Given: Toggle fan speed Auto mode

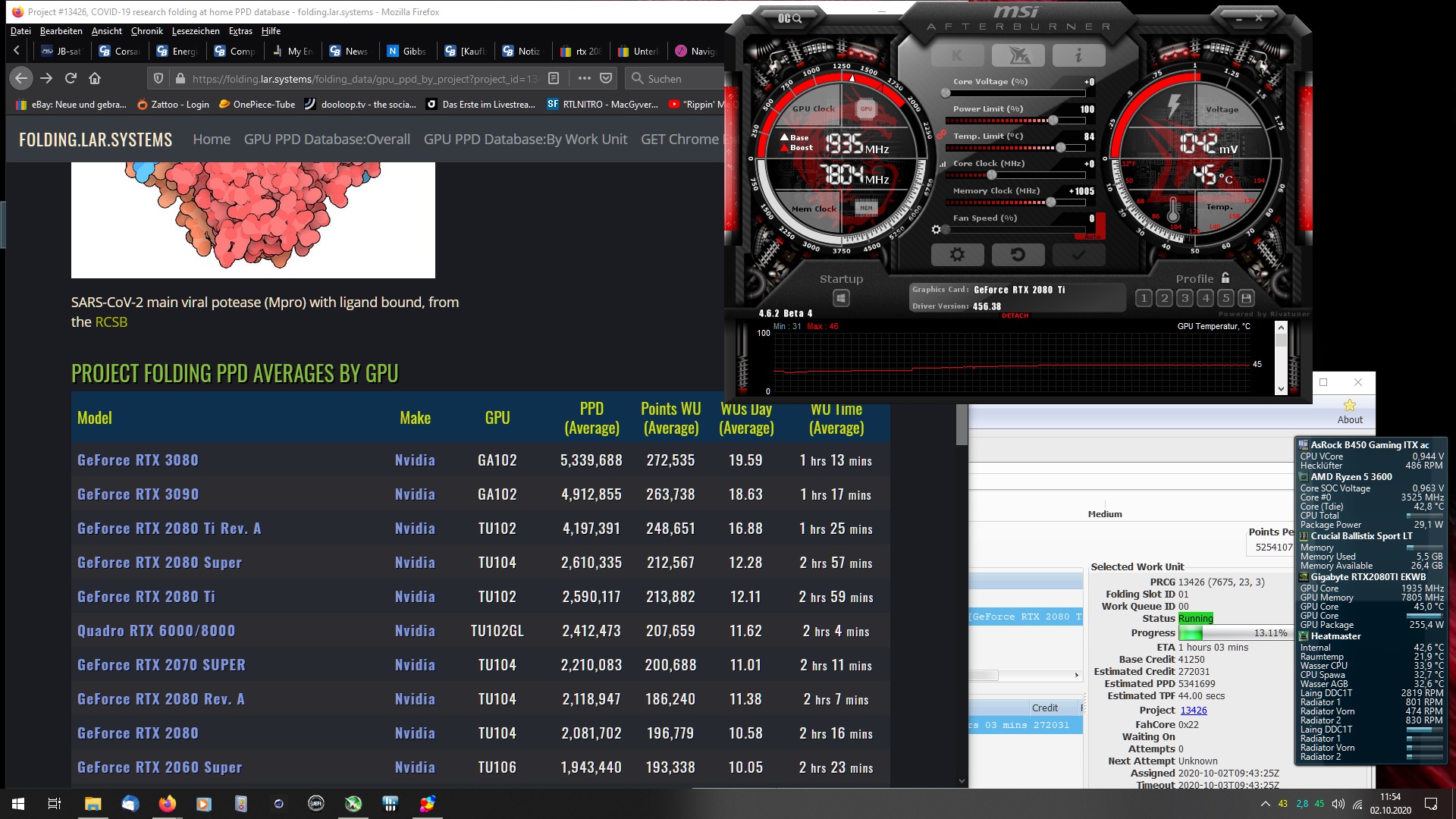Looking at the screenshot, I should pos(1092,237).
